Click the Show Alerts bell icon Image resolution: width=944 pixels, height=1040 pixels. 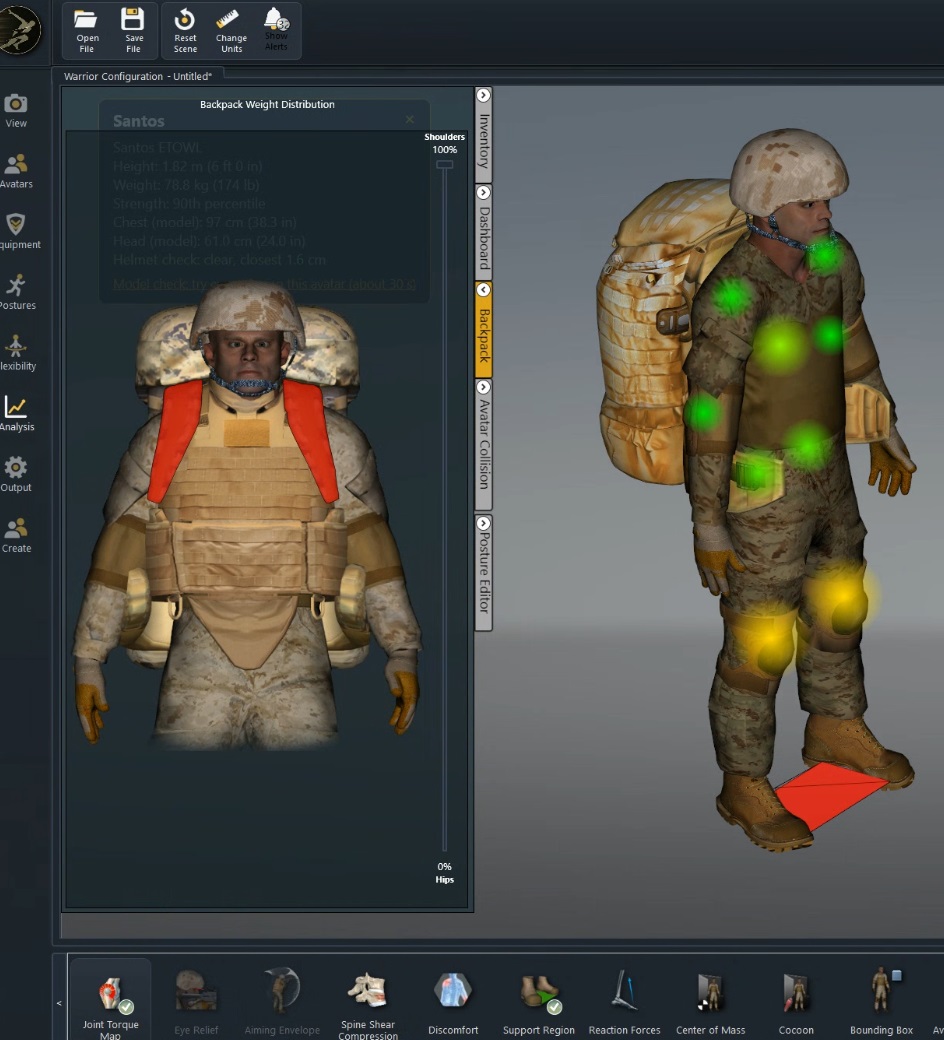pyautogui.click(x=276, y=30)
